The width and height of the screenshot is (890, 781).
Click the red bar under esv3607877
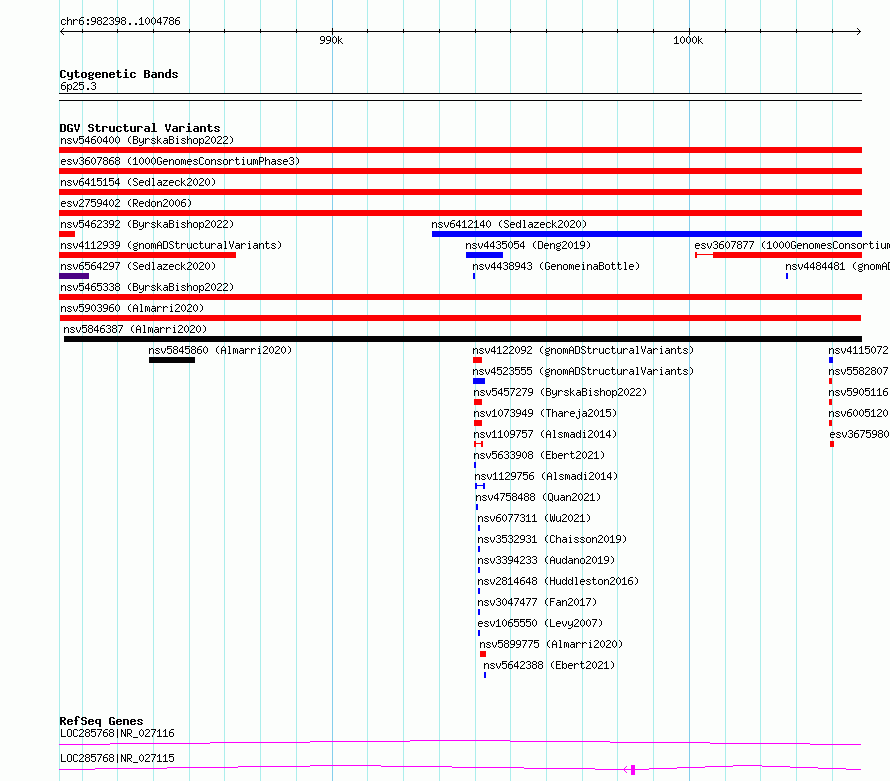[787, 255]
